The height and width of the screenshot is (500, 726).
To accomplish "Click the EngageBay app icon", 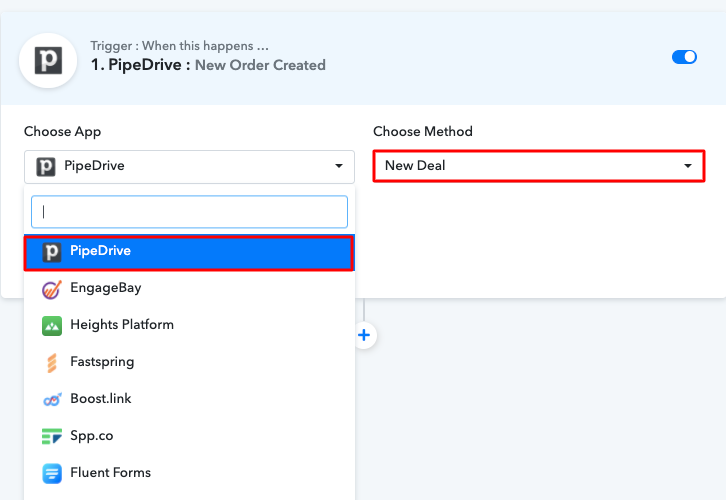I will pos(52,289).
